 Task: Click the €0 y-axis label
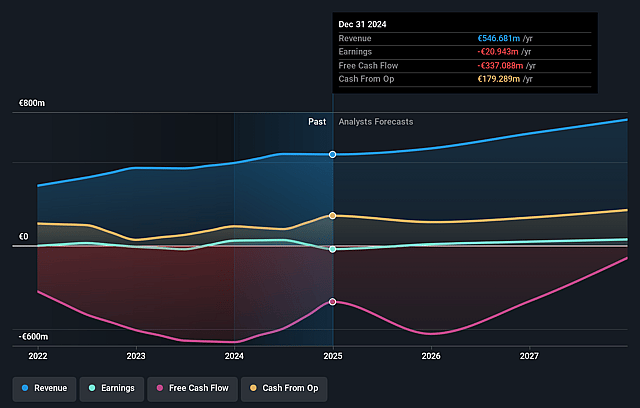point(24,237)
